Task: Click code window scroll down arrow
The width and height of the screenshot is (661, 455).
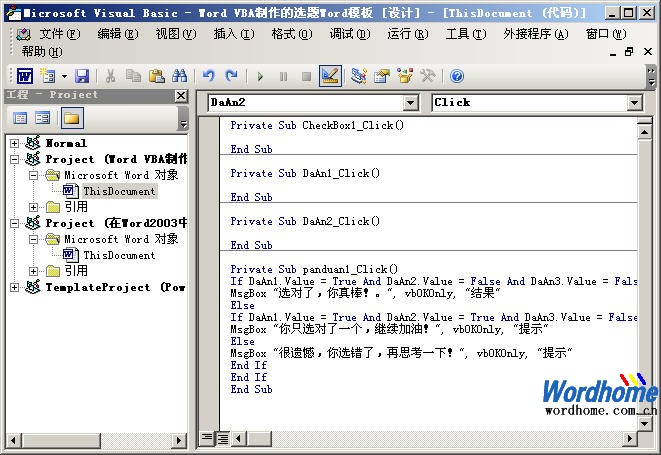Action: [644, 423]
